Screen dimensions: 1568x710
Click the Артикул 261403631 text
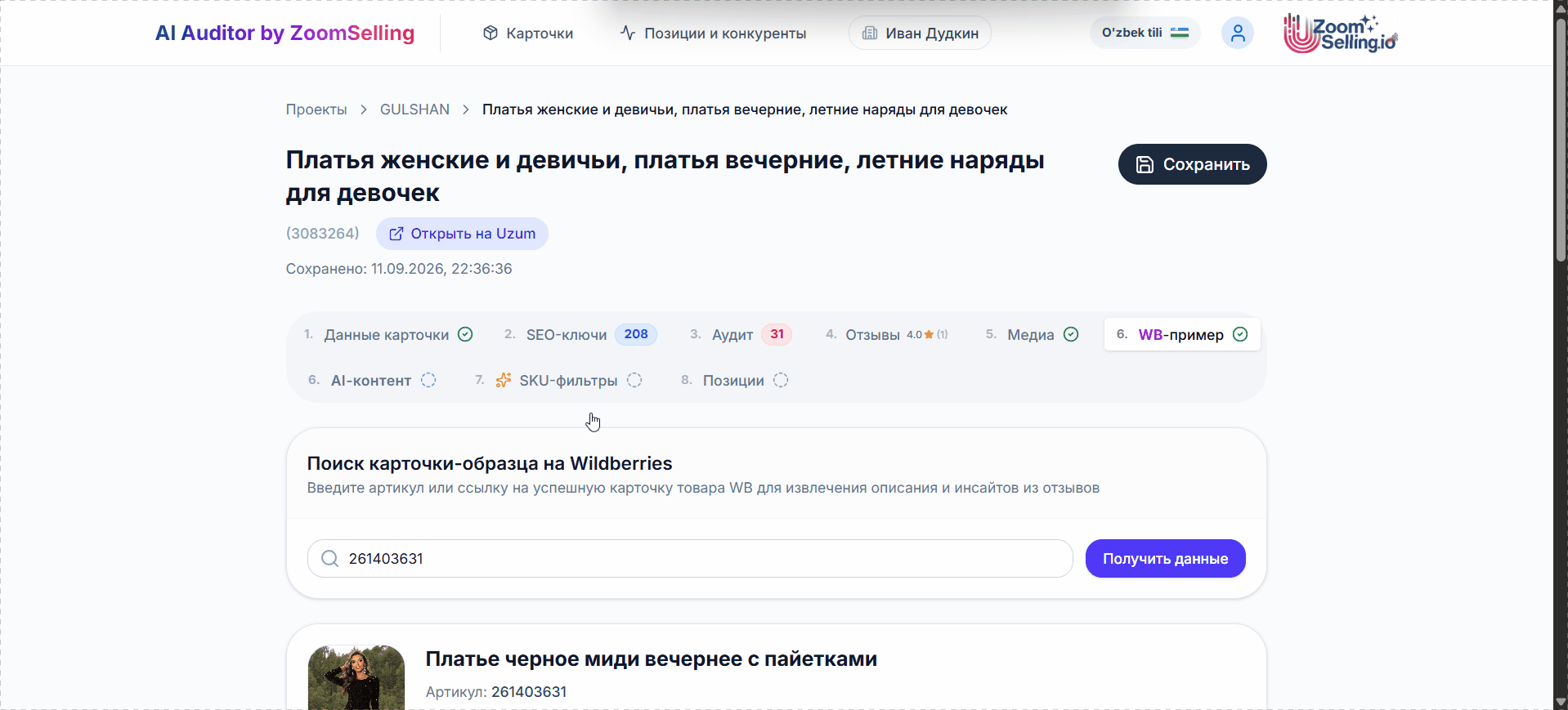pyautogui.click(x=496, y=692)
